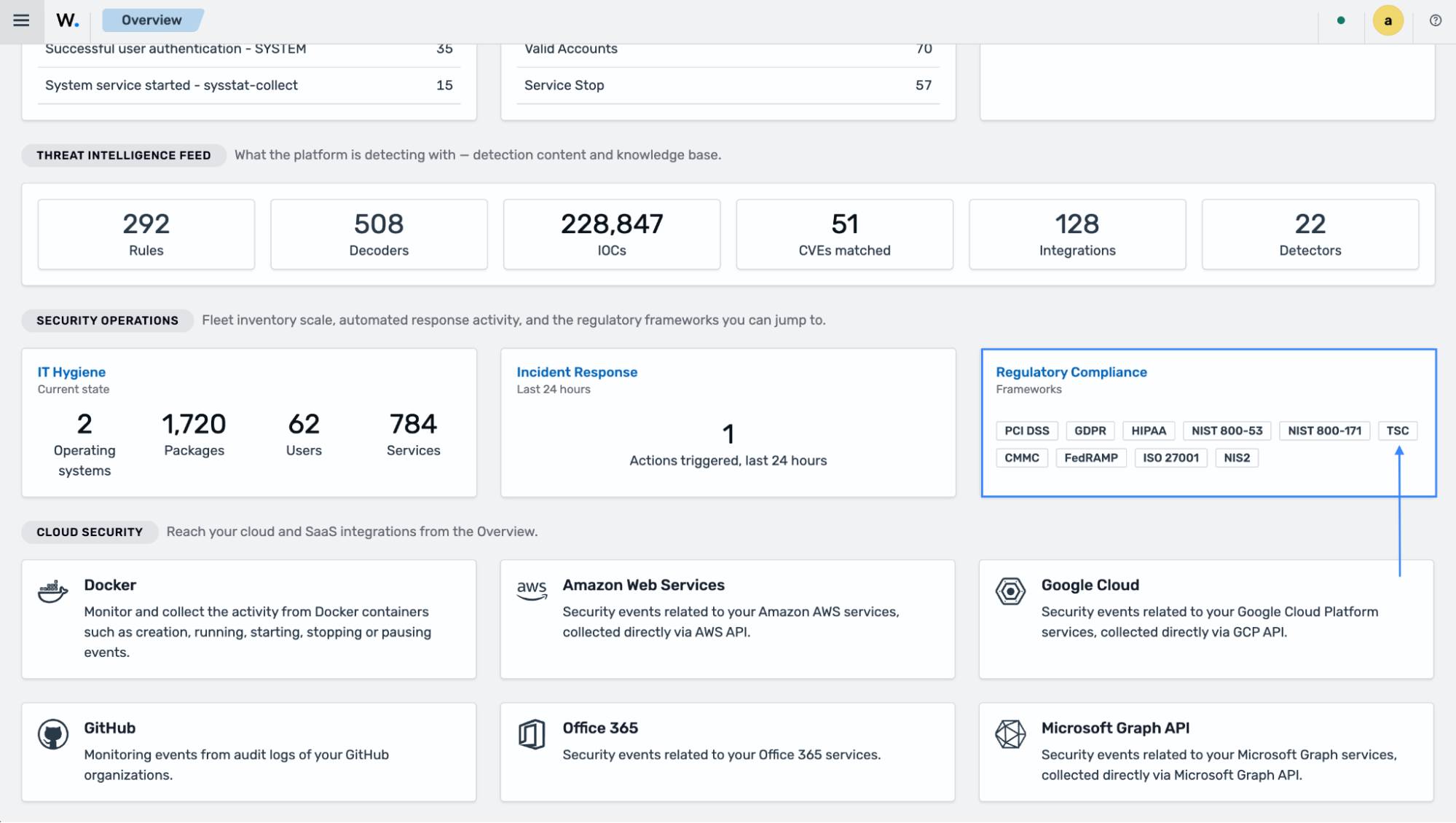Open the 508 Decoders stat card
This screenshot has height=823, width=1456.
point(379,235)
